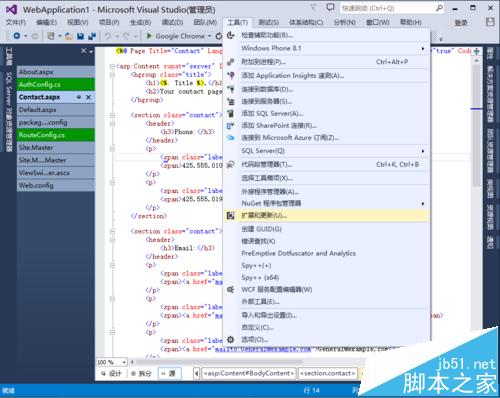Click the Connect to Database plug icon
The height and width of the screenshot is (398, 500).
click(230, 89)
